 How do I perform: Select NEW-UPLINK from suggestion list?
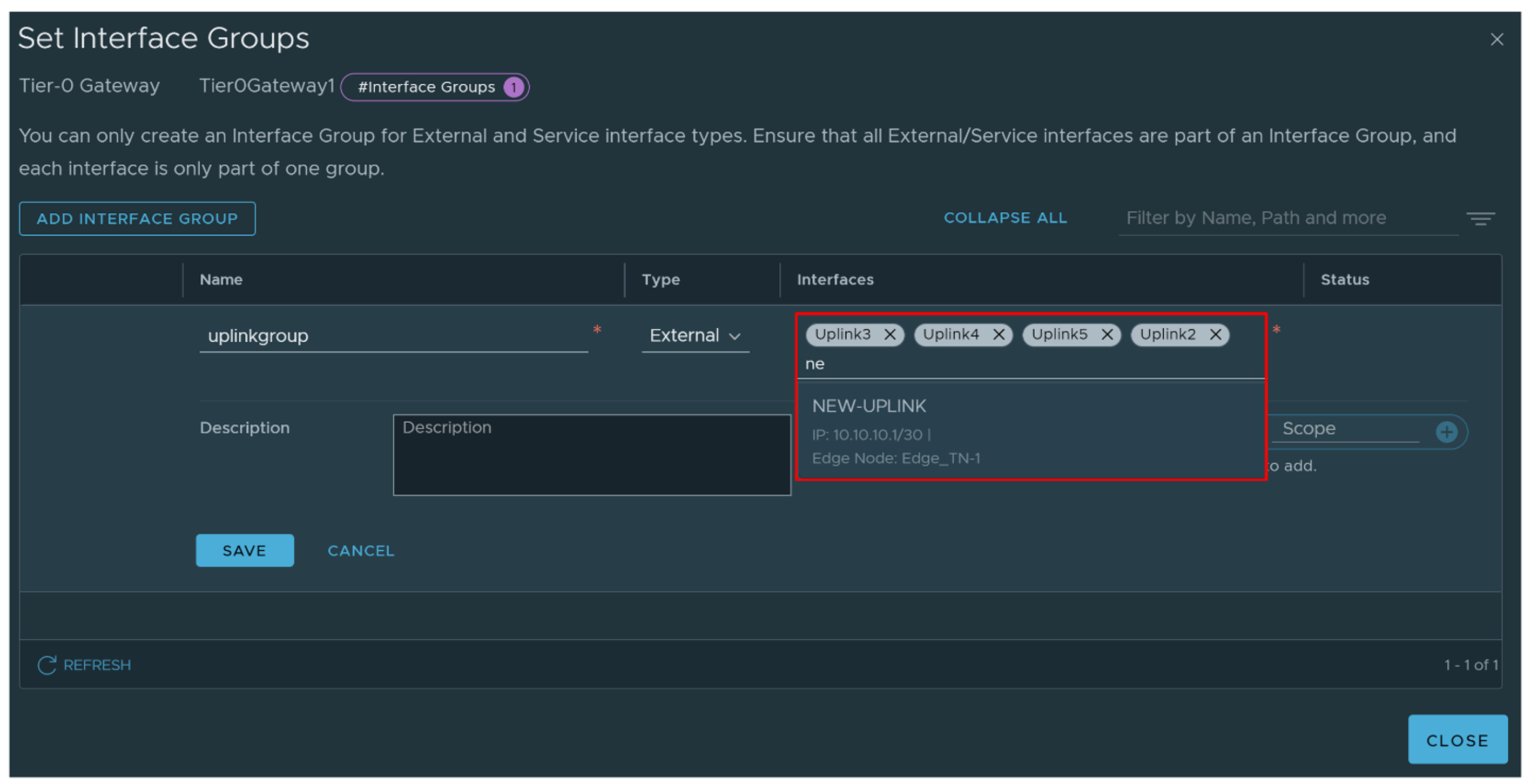869,407
